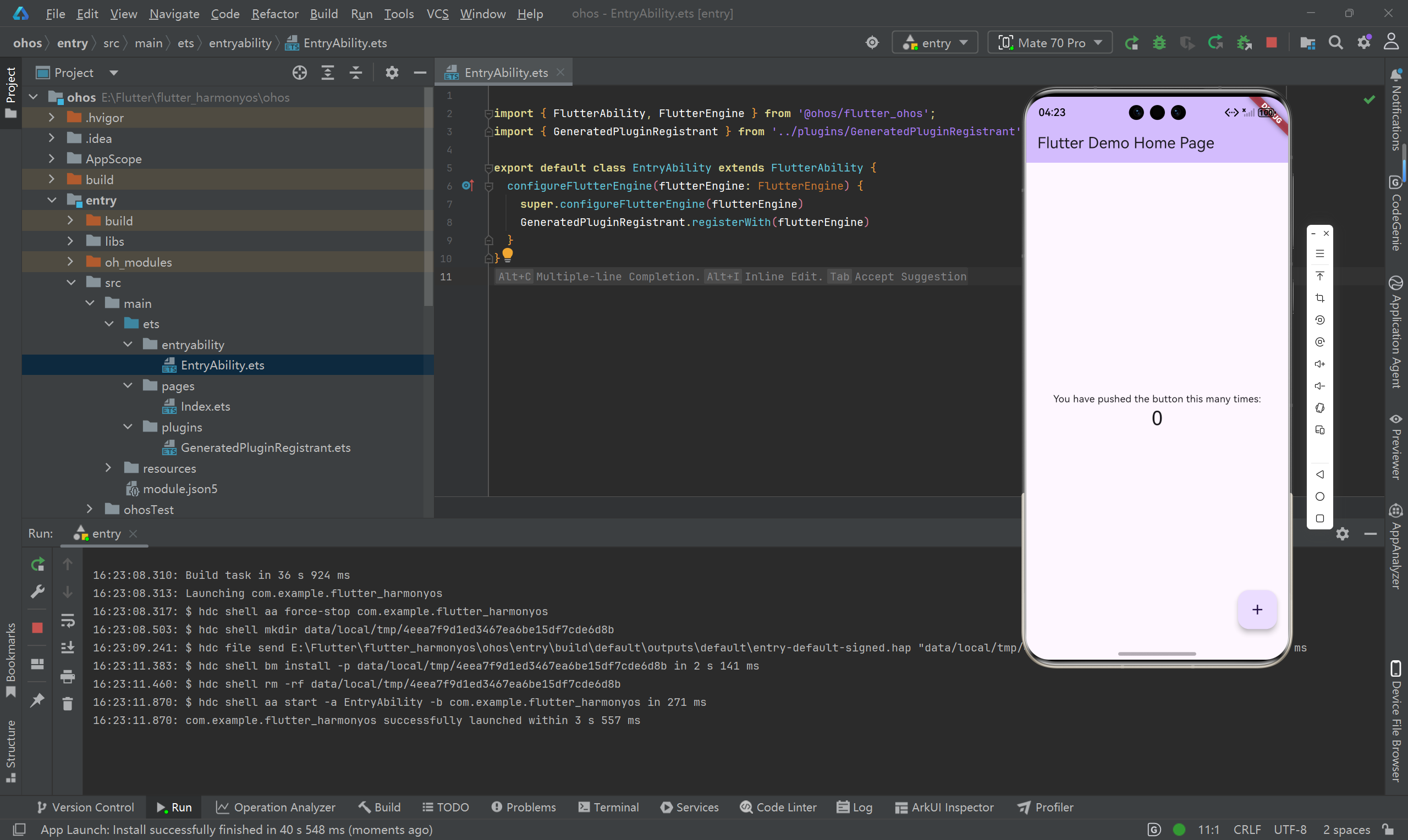1408x840 pixels.
Task: Open Search Everywhere magnifier icon
Action: point(1335,43)
